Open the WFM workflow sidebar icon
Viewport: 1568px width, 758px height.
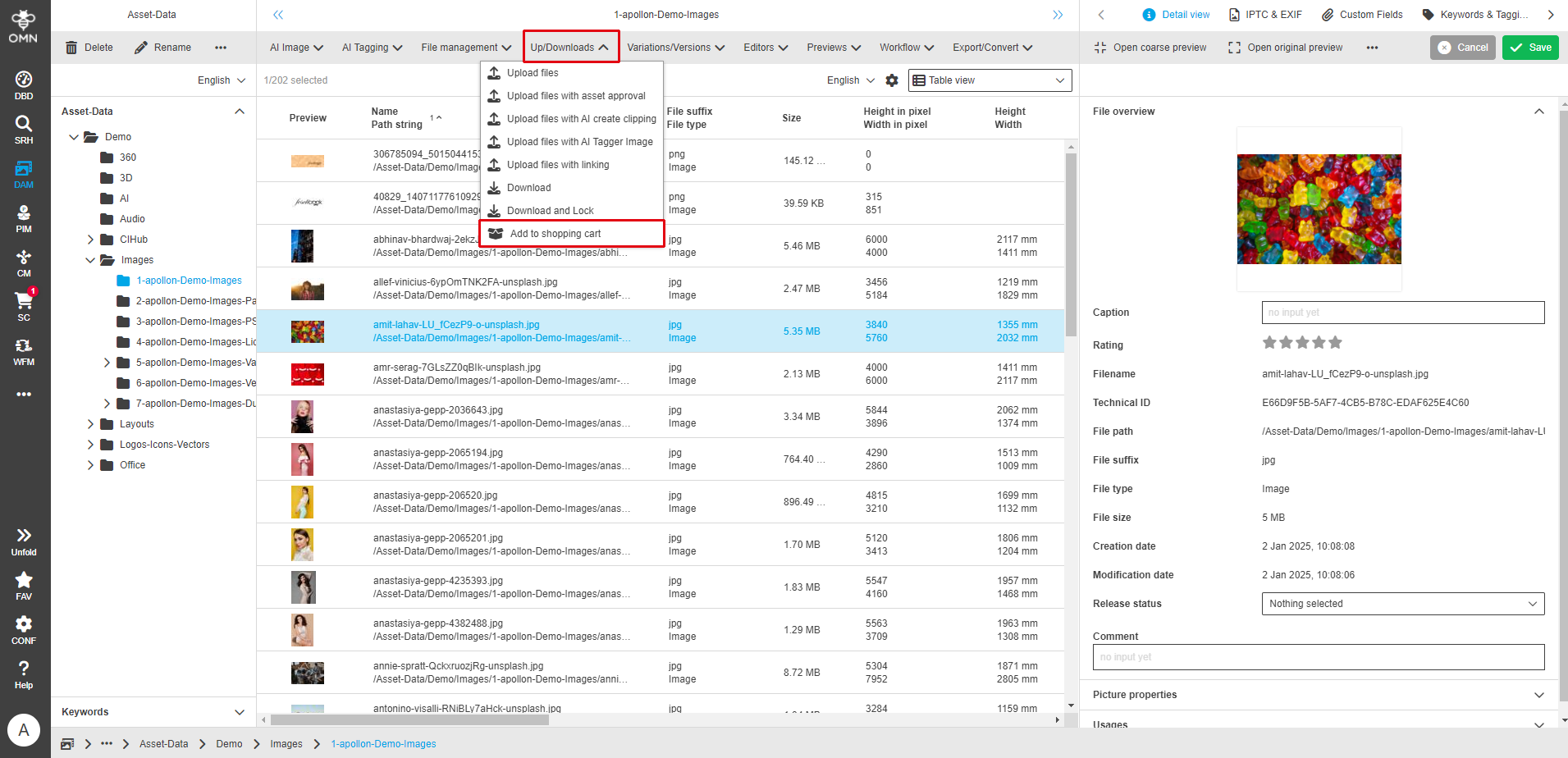(24, 350)
